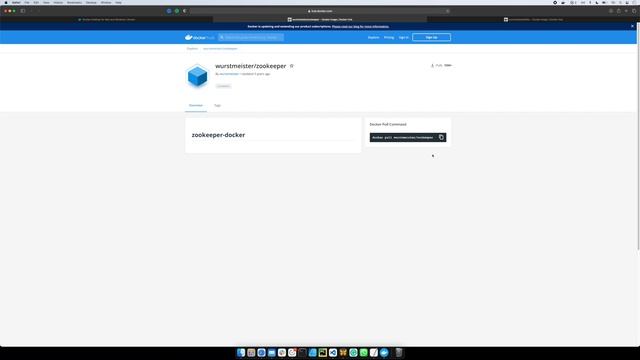640x360 pixels.
Task: Open the Safari menu
Action: (16, 2)
